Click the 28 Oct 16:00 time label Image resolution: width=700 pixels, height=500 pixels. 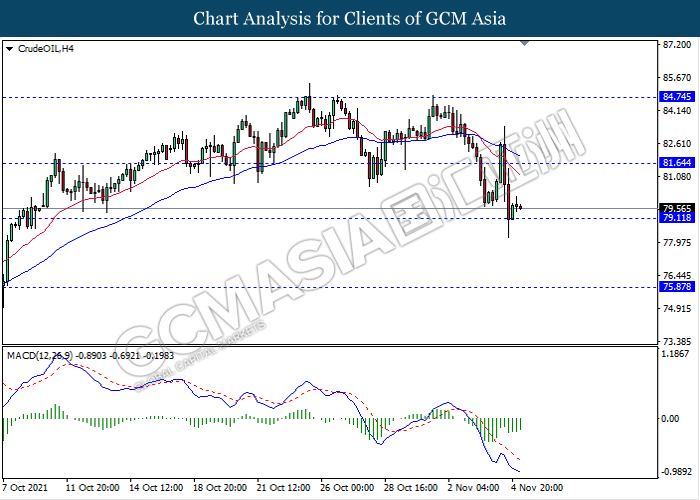(411, 488)
